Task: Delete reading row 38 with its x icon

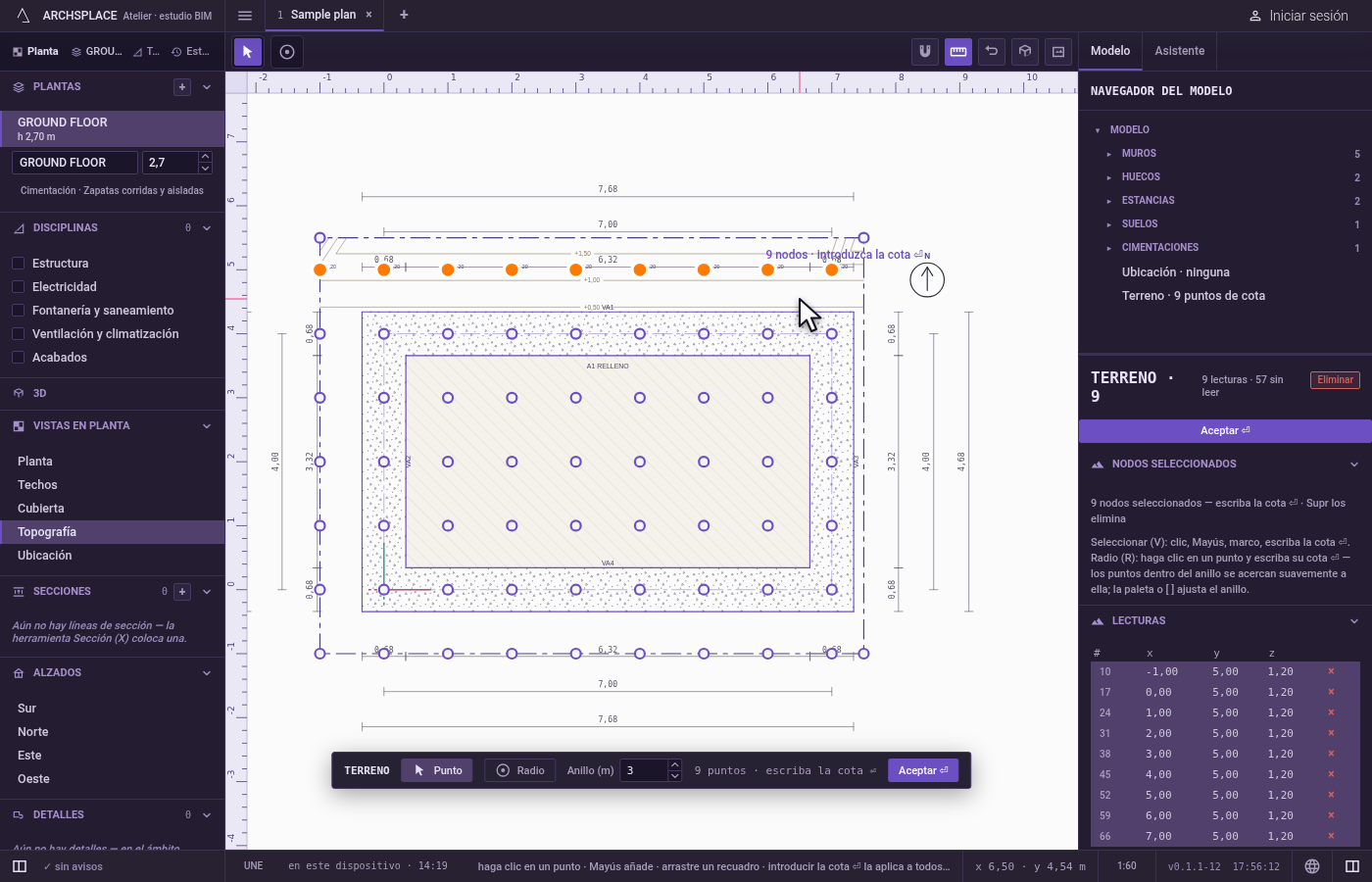Action: coord(1331,755)
